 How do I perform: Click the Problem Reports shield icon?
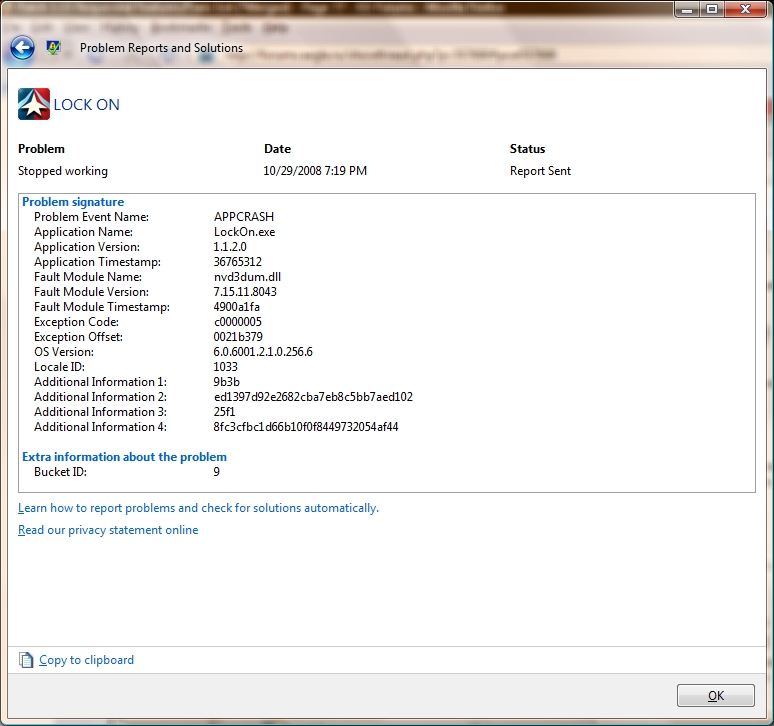click(53, 47)
